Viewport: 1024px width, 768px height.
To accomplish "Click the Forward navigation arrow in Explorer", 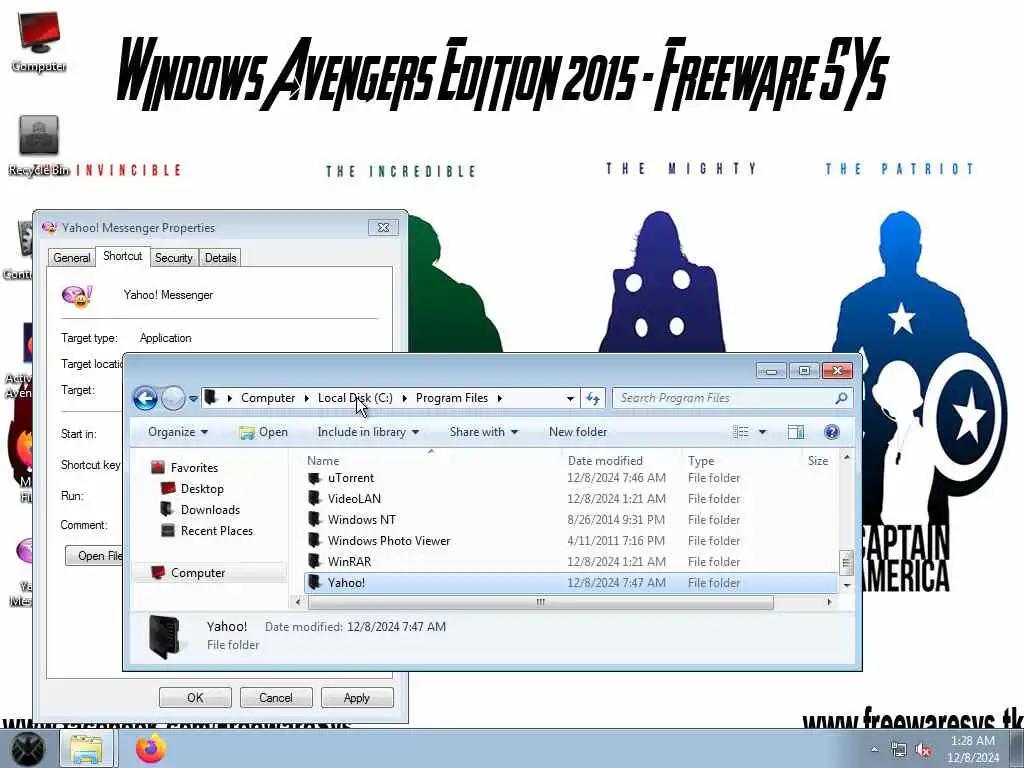I will 173,398.
